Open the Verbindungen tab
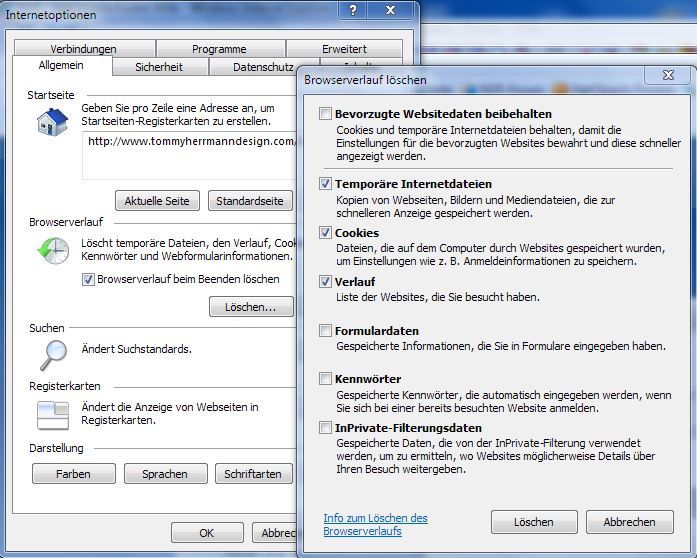The image size is (697, 558). point(84,49)
